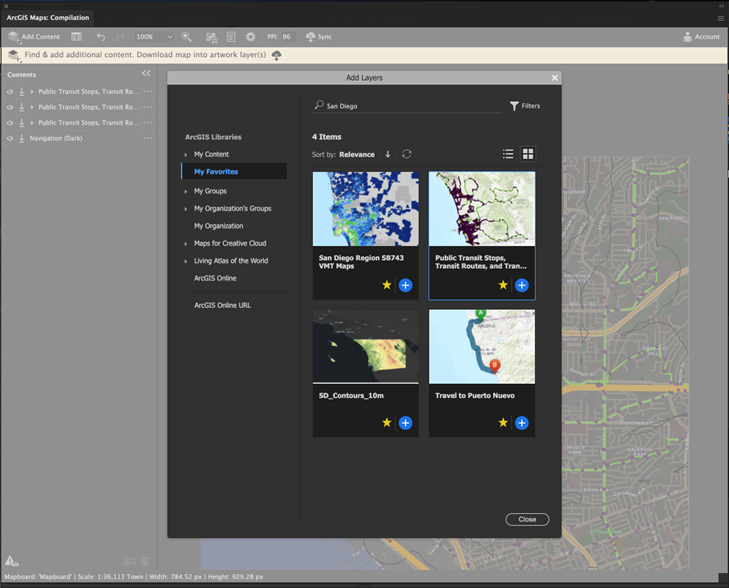729x588 pixels.
Task: Switch results to grid view
Action: coord(528,154)
